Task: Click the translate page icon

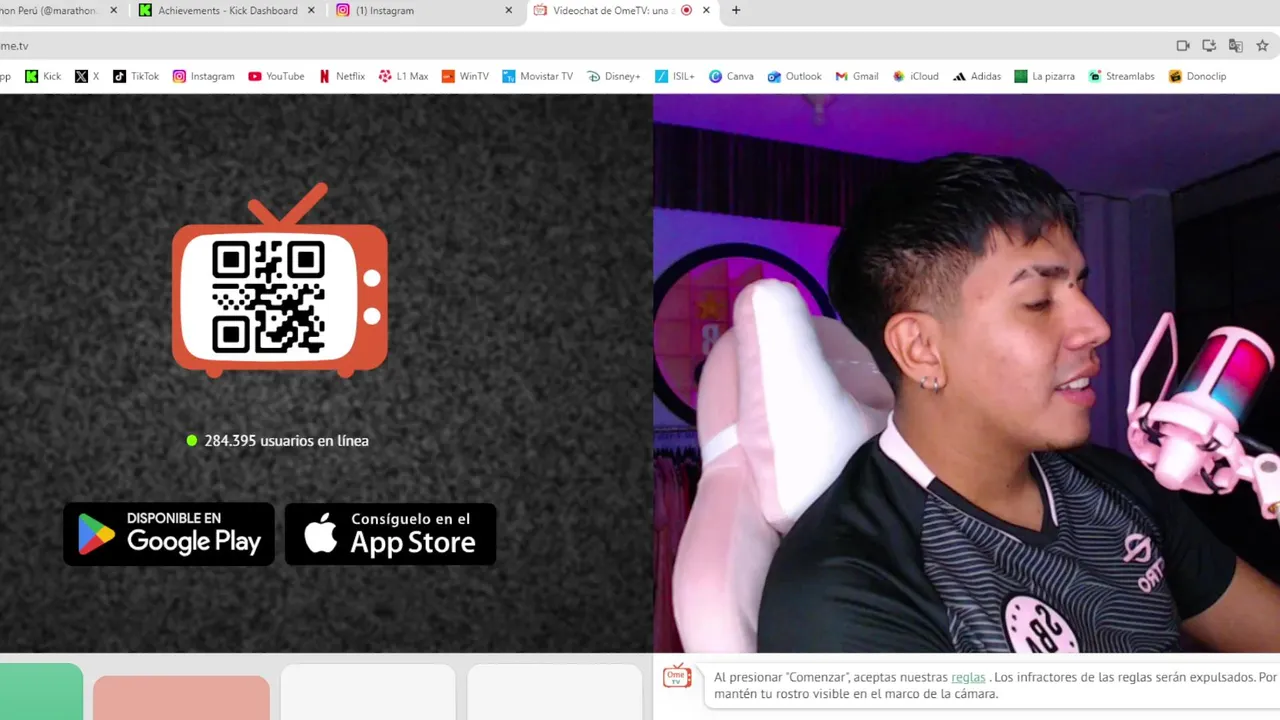Action: [x=1236, y=46]
